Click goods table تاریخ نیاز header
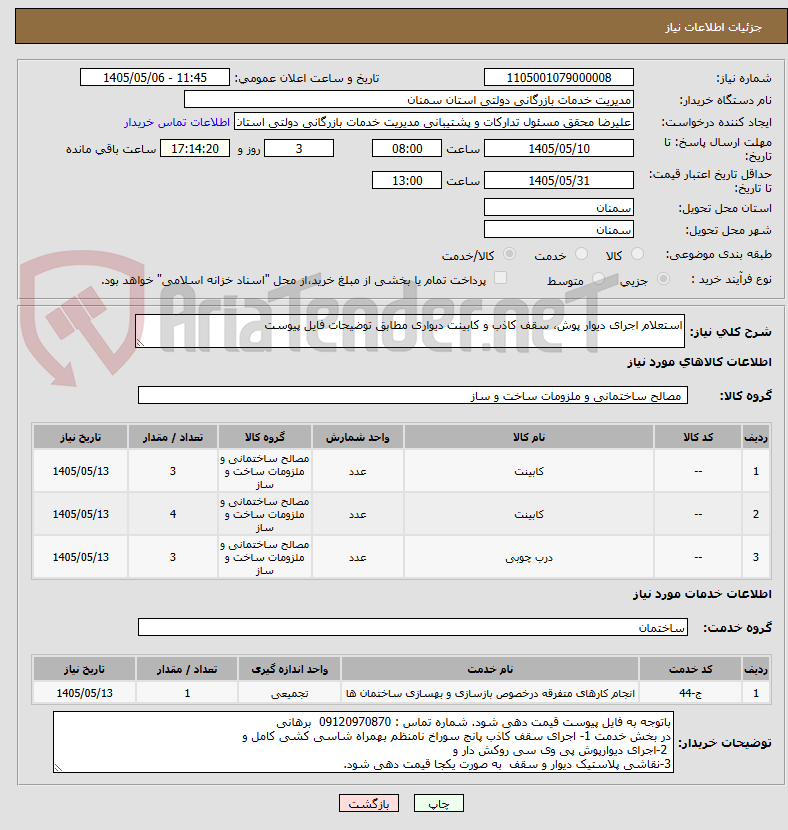Viewport: 788px width, 830px height. 80,437
